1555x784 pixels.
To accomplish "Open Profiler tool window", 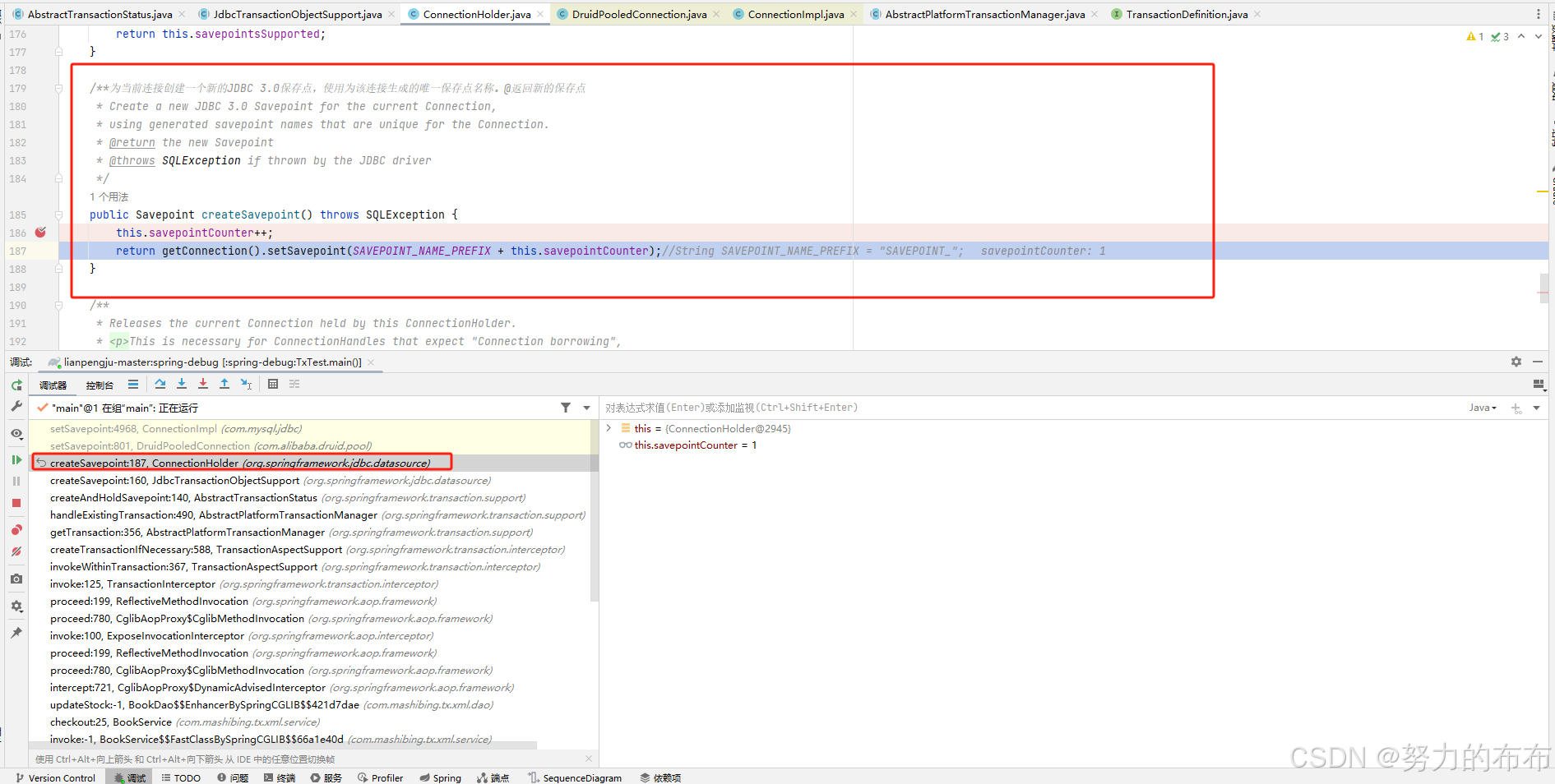I will 381,777.
